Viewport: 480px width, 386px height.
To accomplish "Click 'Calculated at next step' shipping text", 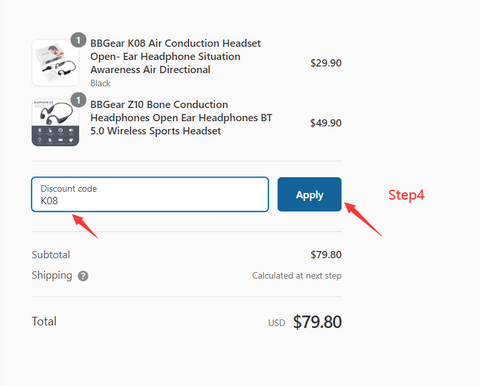I will point(297,276).
